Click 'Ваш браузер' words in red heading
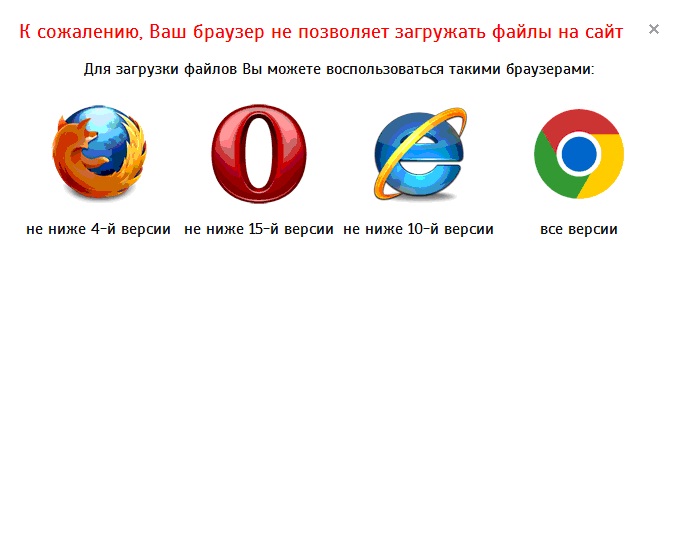 pos(206,32)
